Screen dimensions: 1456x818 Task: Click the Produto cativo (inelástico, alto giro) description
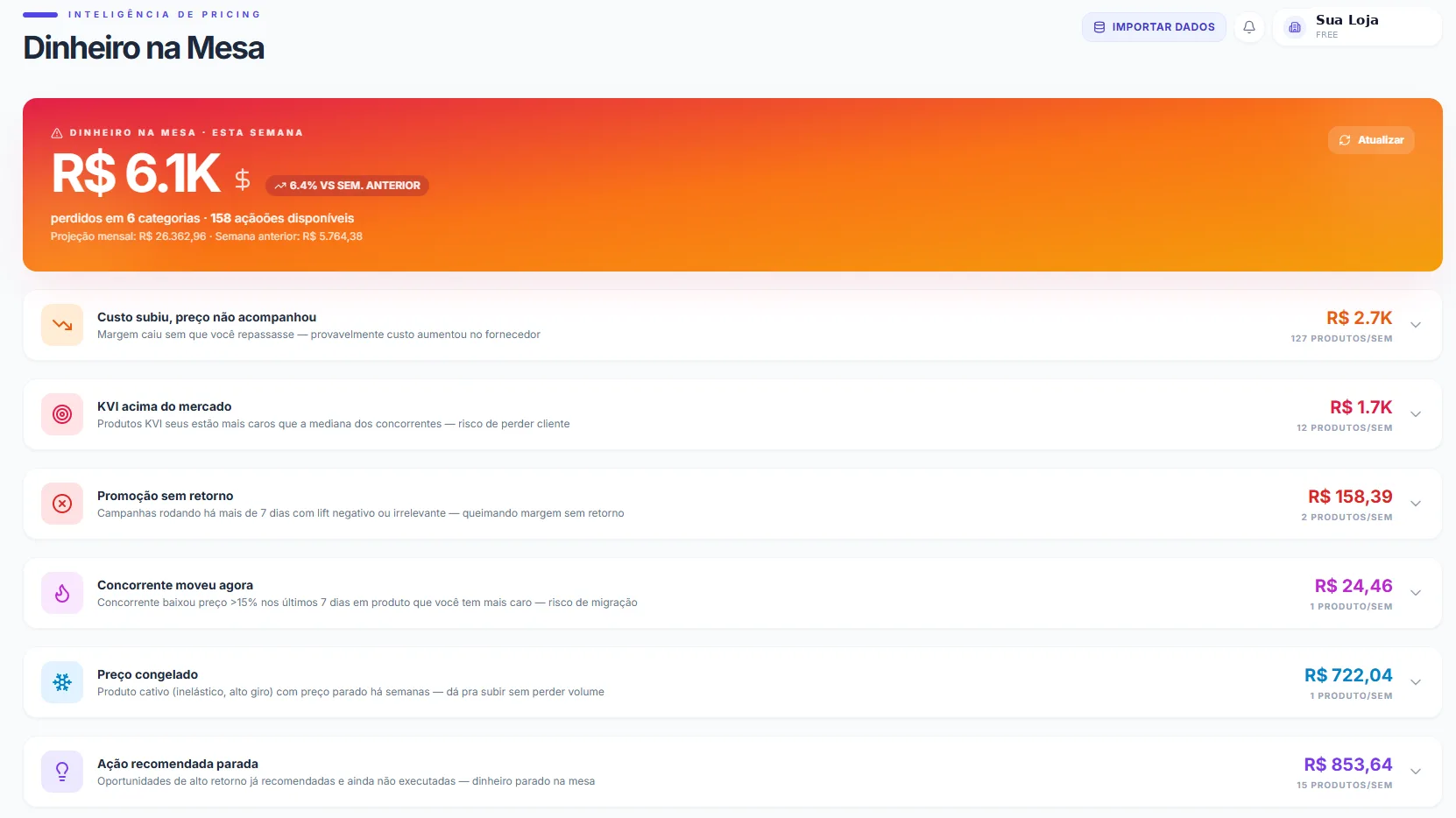point(350,692)
